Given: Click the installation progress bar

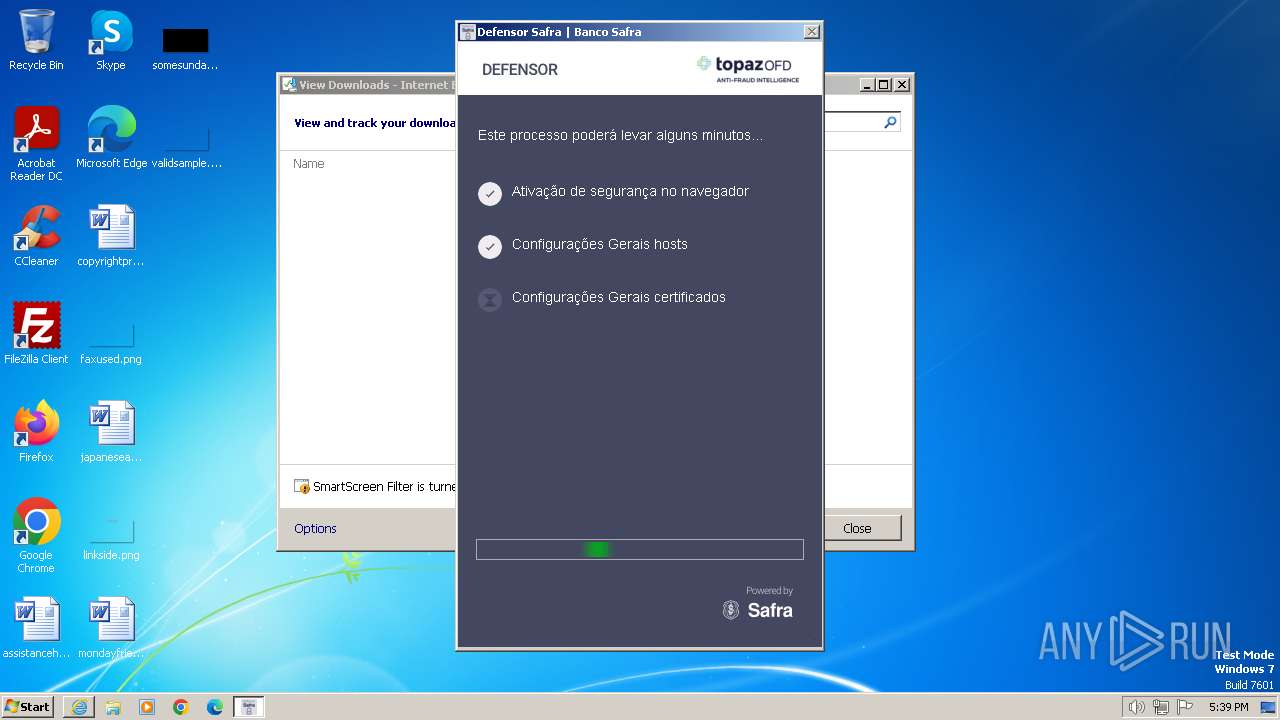Looking at the screenshot, I should coord(640,549).
